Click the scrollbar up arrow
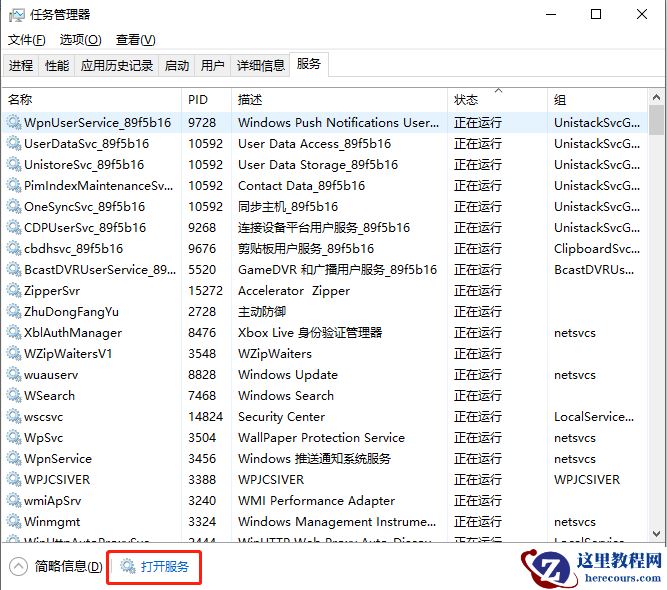Screen dimensions: 667x590 pyautogui.click(x=656, y=97)
